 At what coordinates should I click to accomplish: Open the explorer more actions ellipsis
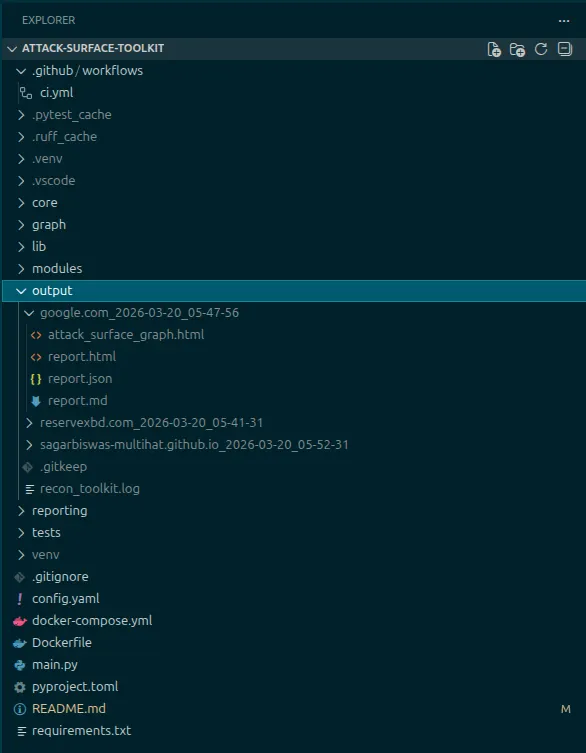(x=563, y=21)
